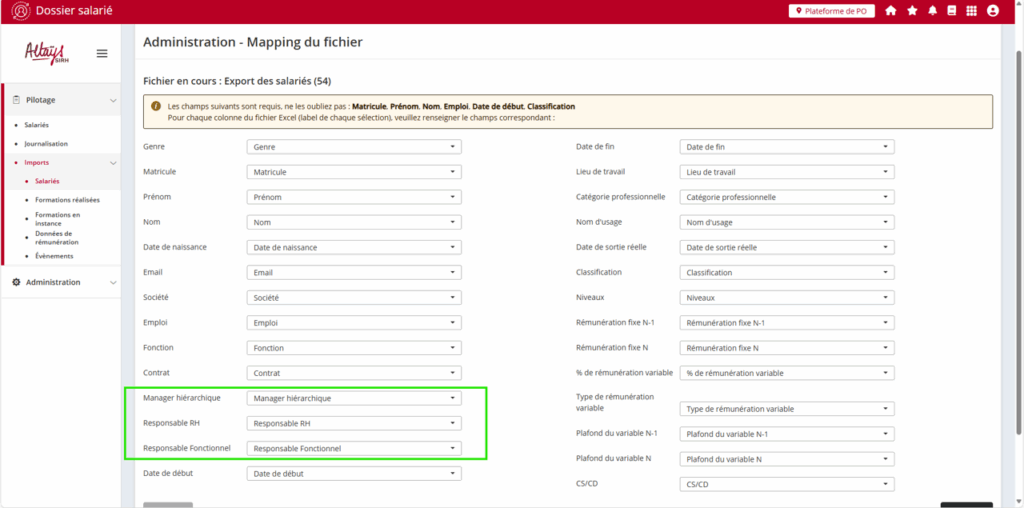Click the Altays SIRH logo
This screenshot has width=1024, height=508.
[45, 52]
